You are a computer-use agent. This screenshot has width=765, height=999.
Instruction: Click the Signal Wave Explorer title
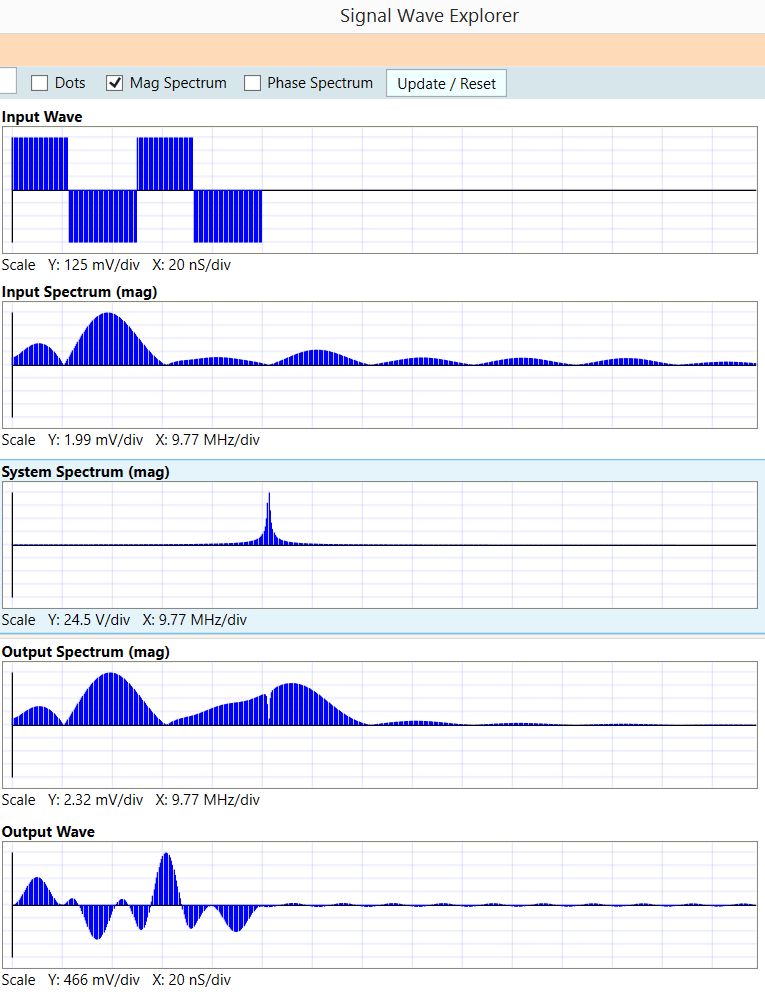tap(429, 16)
